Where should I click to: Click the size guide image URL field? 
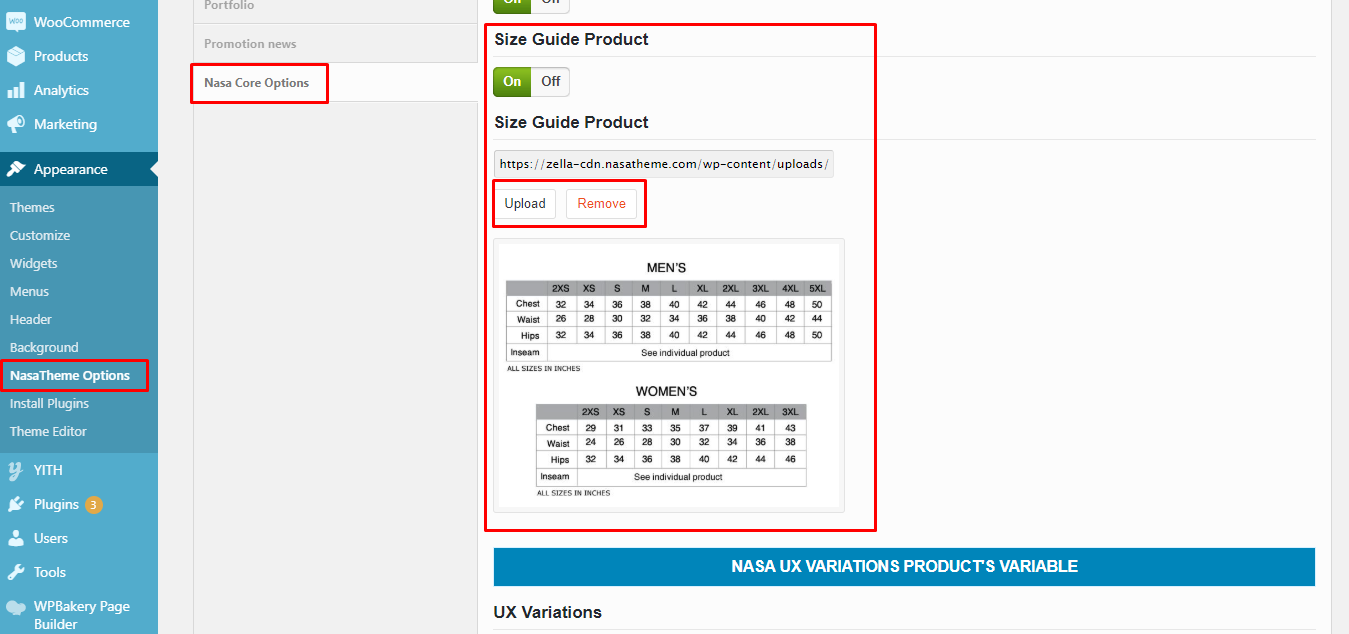click(663, 164)
